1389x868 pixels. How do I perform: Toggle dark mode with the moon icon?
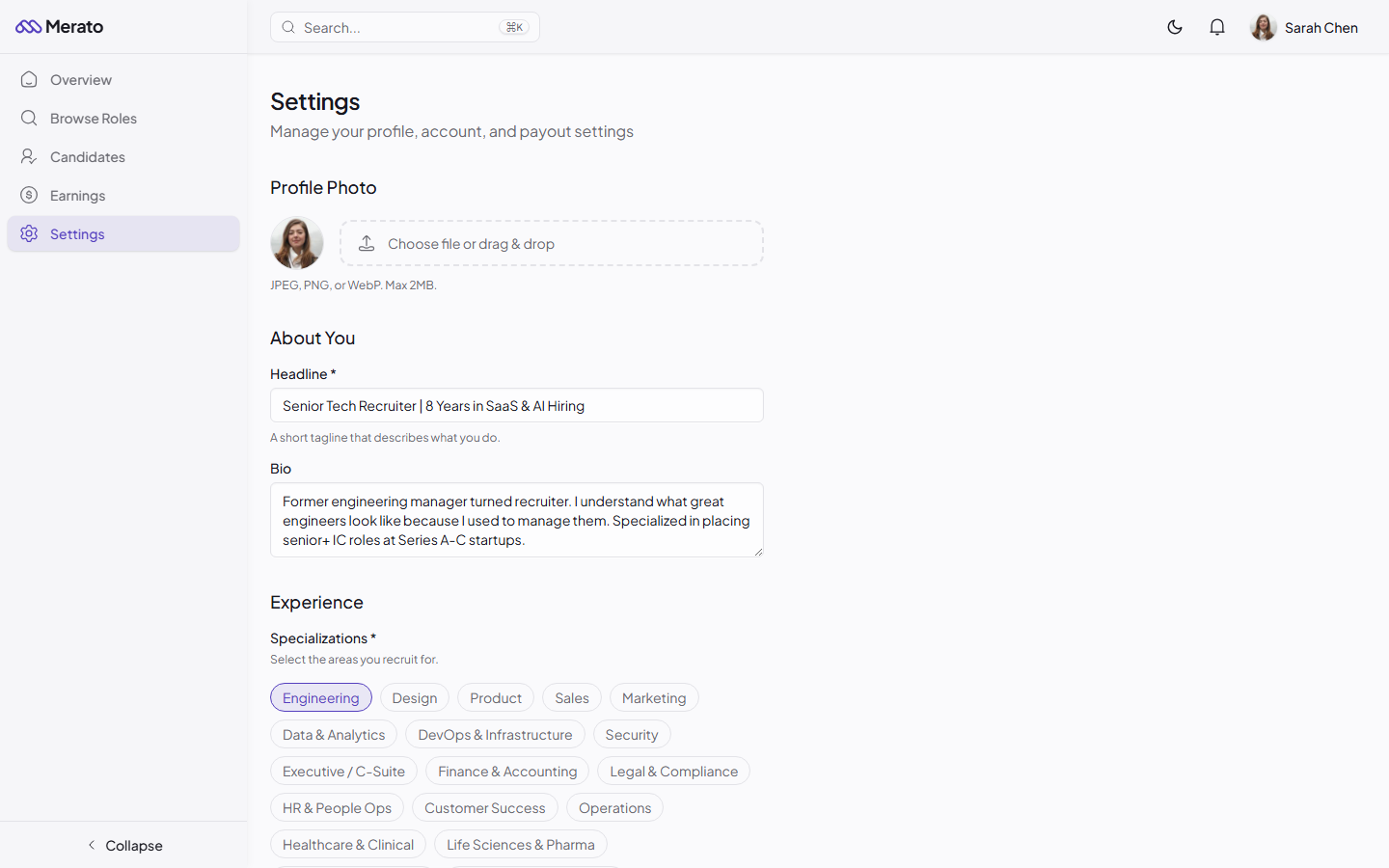1175,27
